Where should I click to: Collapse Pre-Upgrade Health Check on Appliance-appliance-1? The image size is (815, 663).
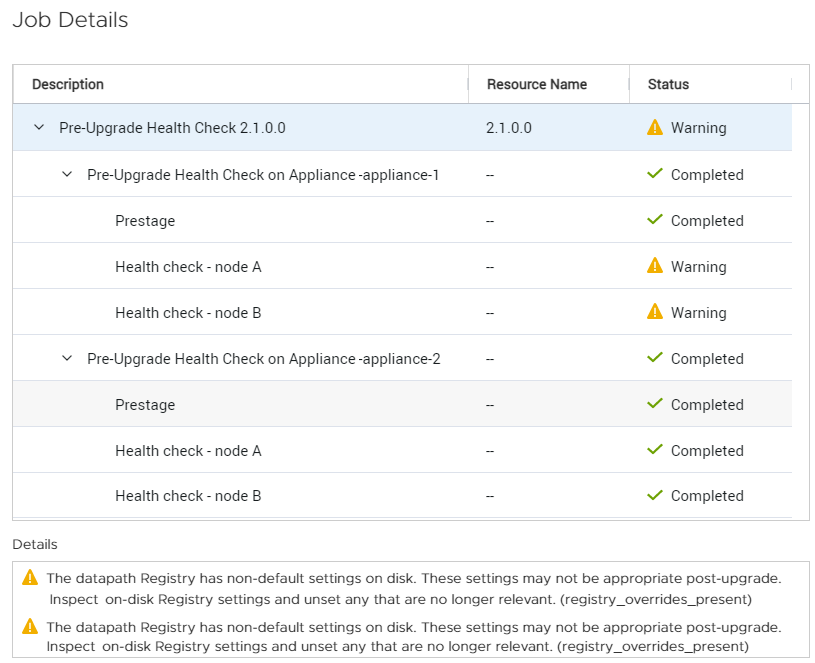coord(66,174)
